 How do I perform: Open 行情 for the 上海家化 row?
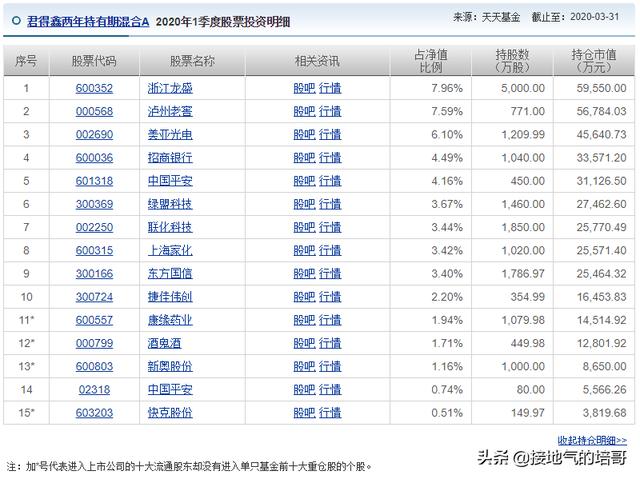(330, 251)
